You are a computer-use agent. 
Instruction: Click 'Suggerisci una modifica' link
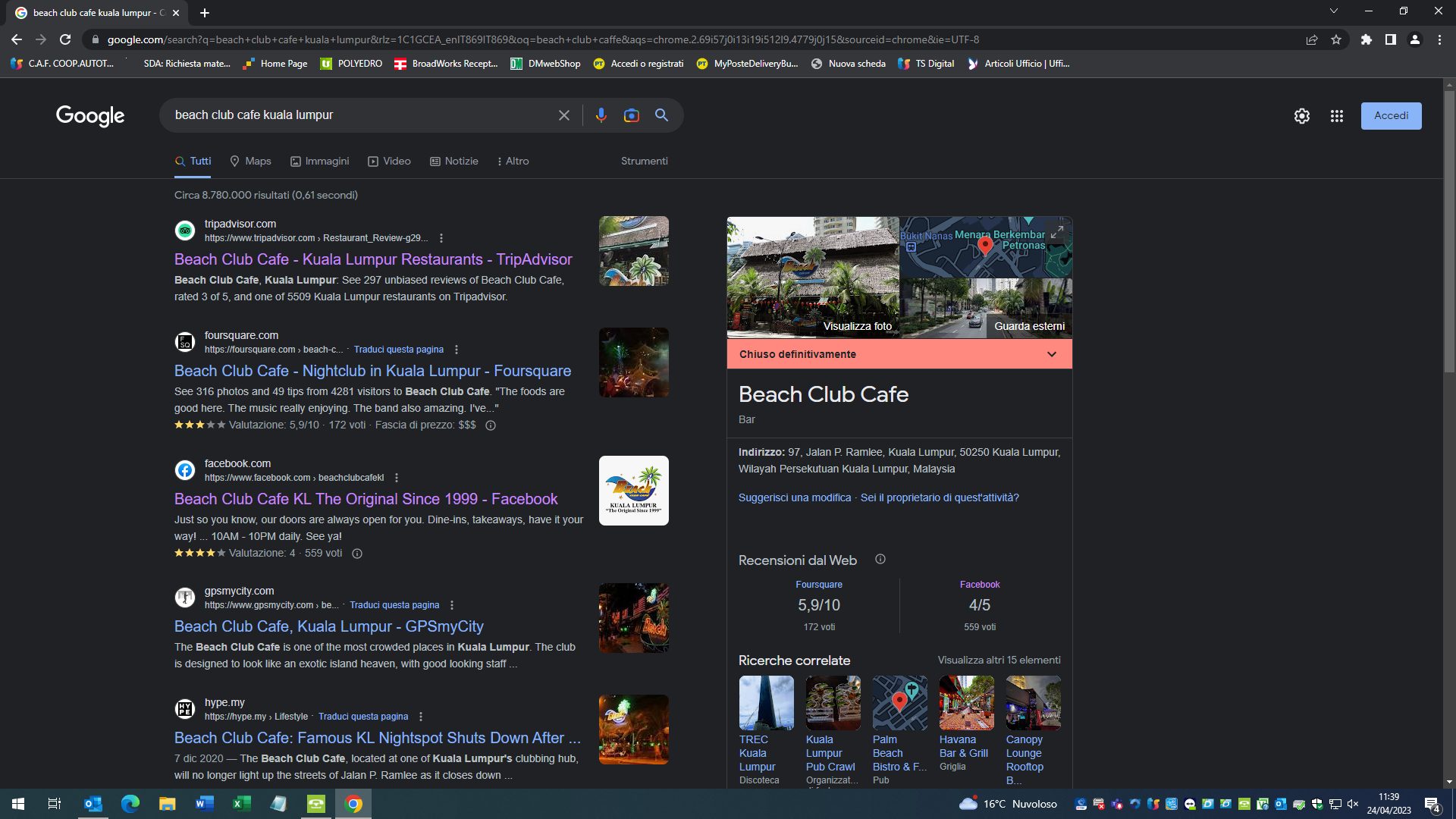coord(794,497)
